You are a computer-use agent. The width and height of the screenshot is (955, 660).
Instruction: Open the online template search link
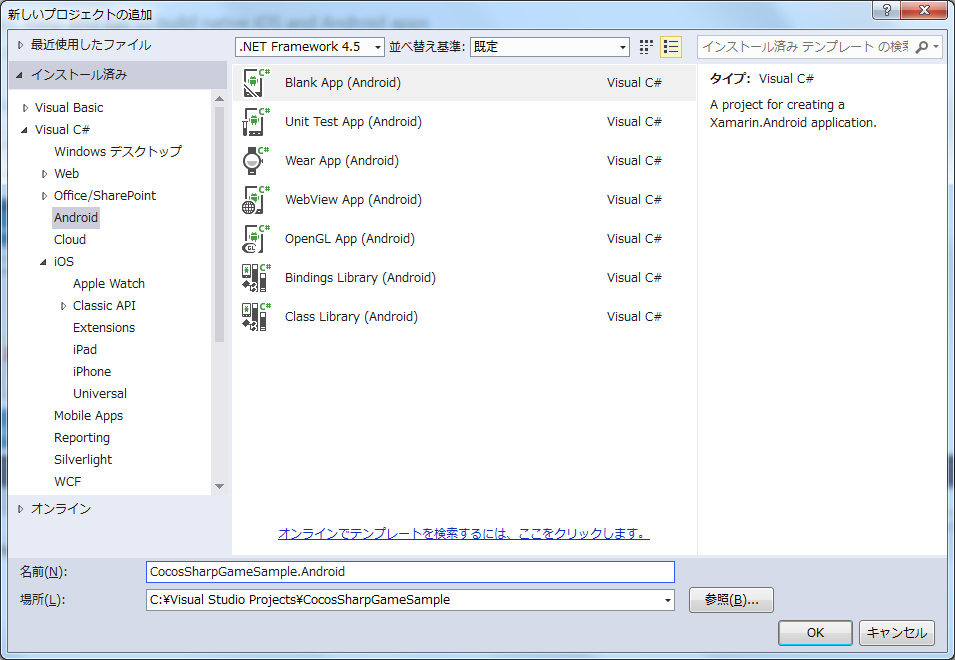point(463,534)
